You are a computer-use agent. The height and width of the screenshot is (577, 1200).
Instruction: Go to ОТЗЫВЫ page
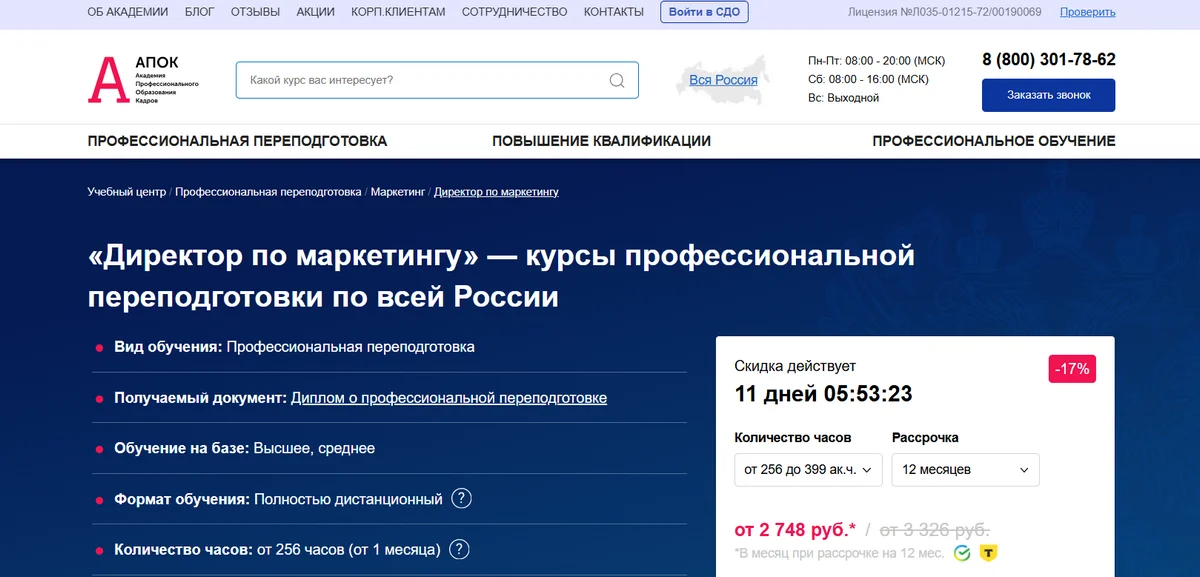tap(256, 12)
